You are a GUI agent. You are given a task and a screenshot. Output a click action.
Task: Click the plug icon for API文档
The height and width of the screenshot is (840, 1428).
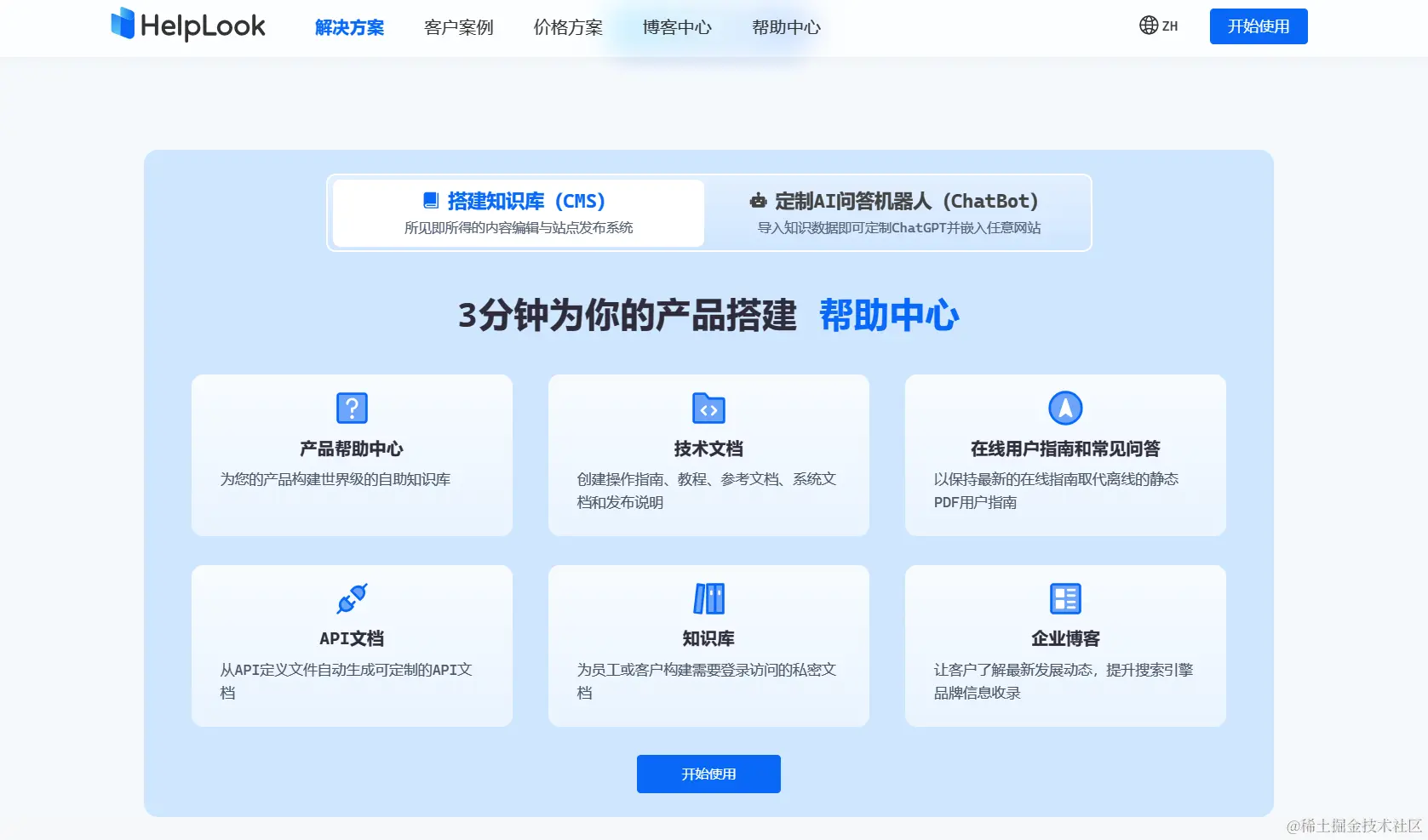click(352, 598)
